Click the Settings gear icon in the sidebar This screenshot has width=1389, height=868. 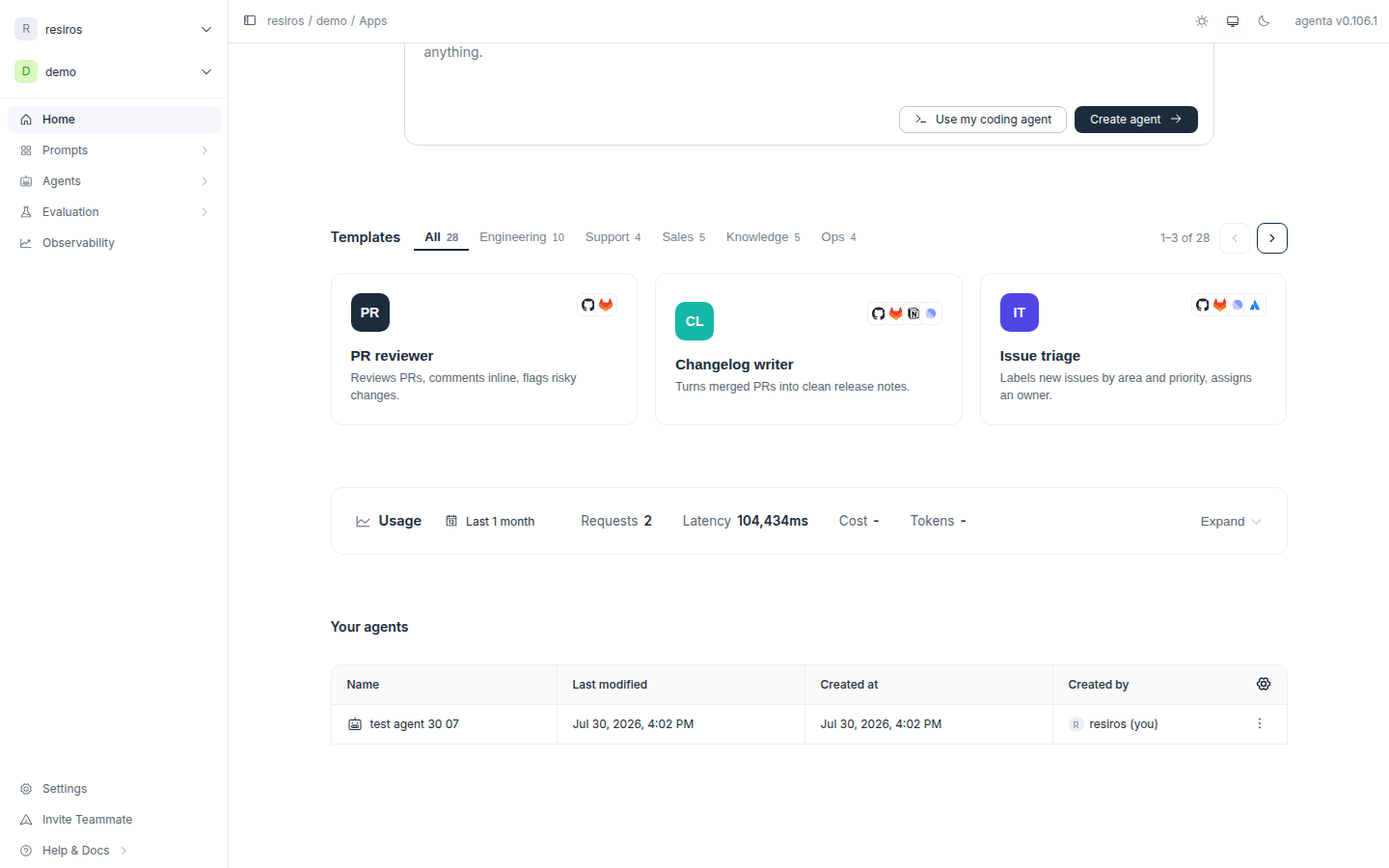[x=26, y=789]
